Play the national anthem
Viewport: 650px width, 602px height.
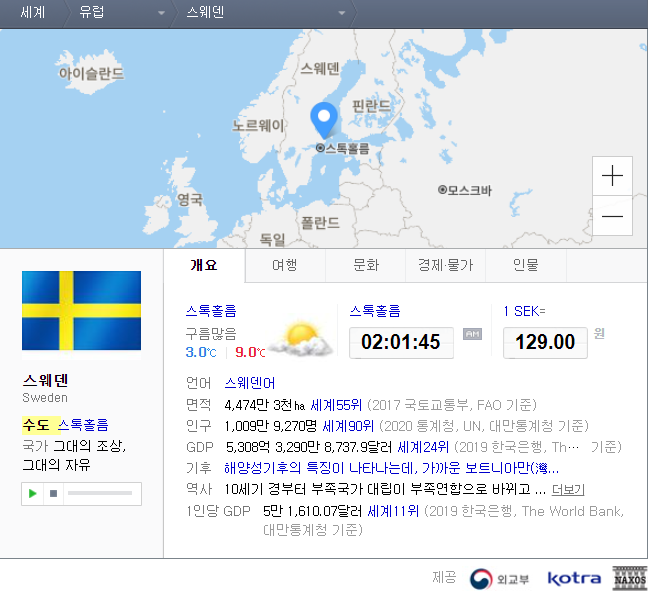32,493
